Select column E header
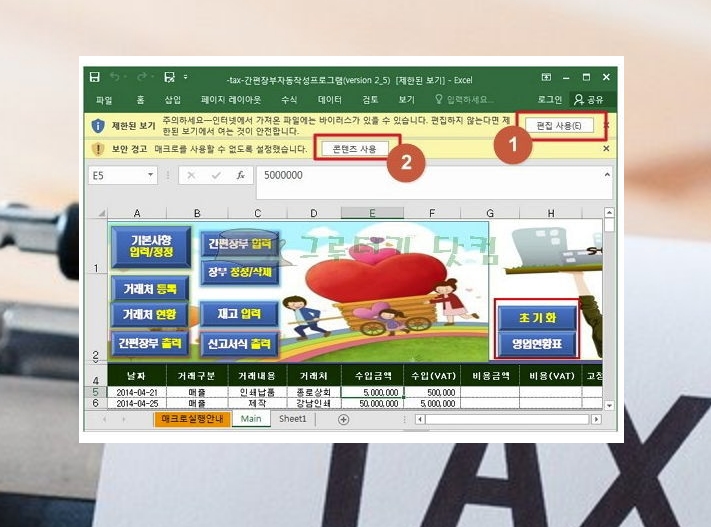The height and width of the screenshot is (527, 711). 372,213
